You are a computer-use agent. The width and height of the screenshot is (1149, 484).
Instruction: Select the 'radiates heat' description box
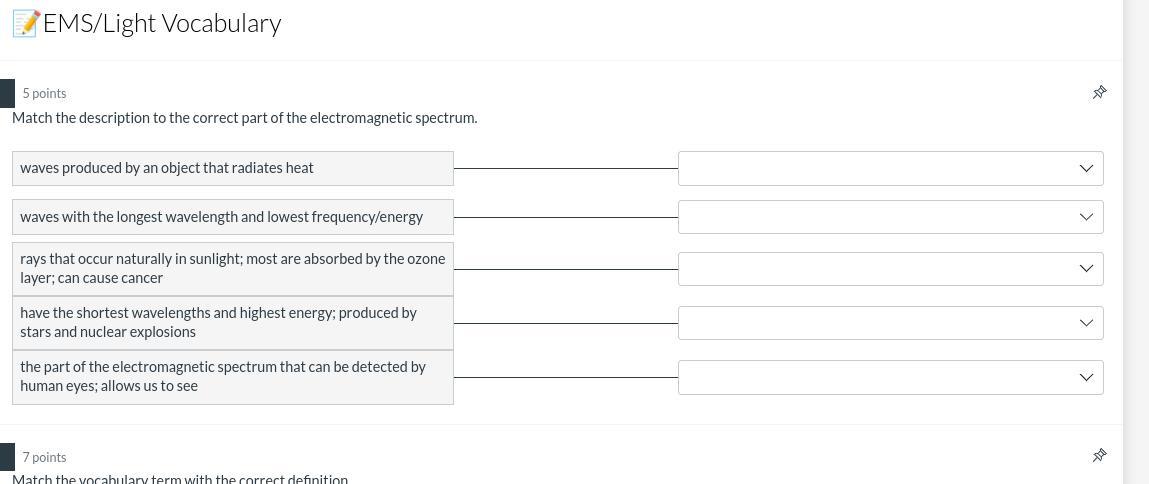(232, 168)
